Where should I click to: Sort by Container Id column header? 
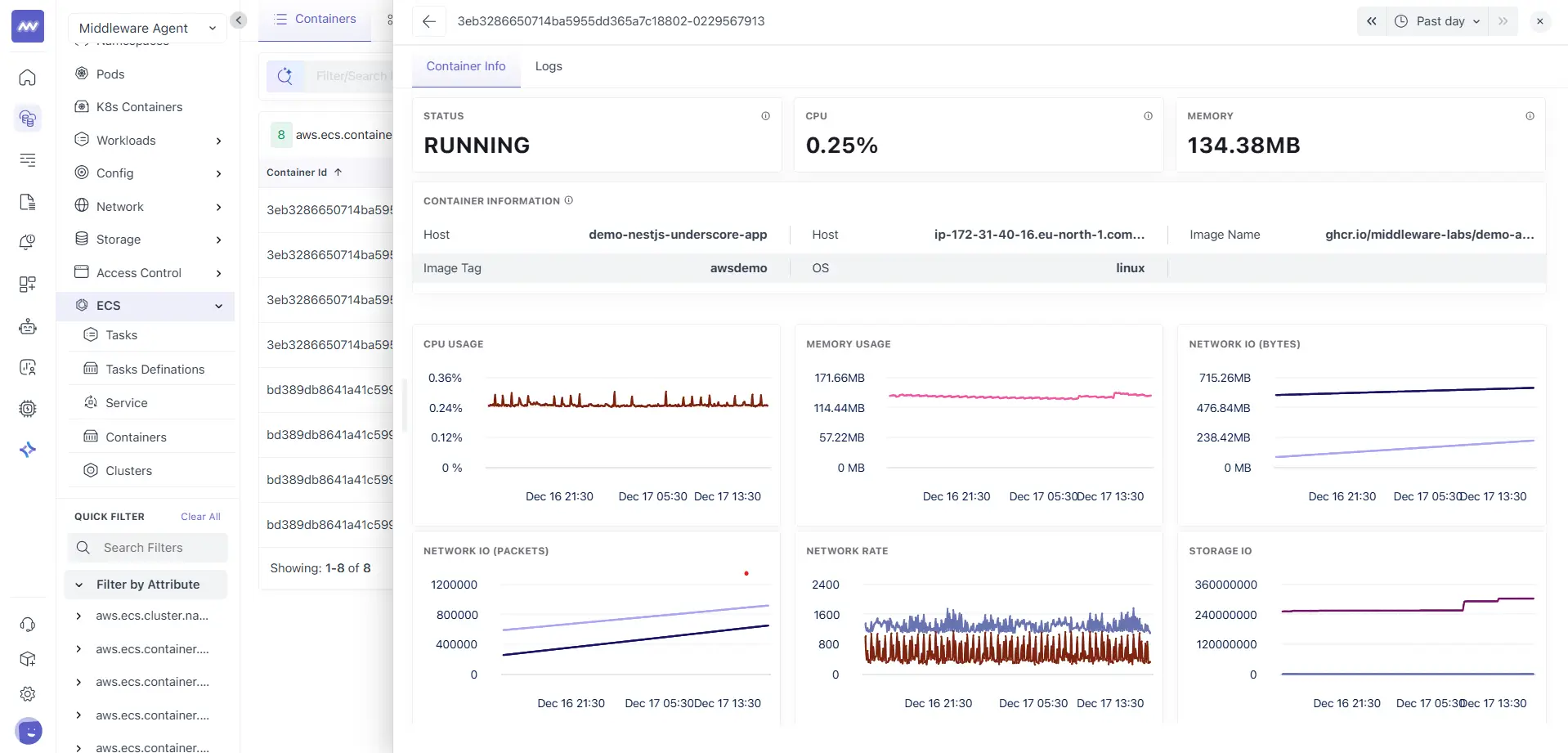pyautogui.click(x=297, y=173)
